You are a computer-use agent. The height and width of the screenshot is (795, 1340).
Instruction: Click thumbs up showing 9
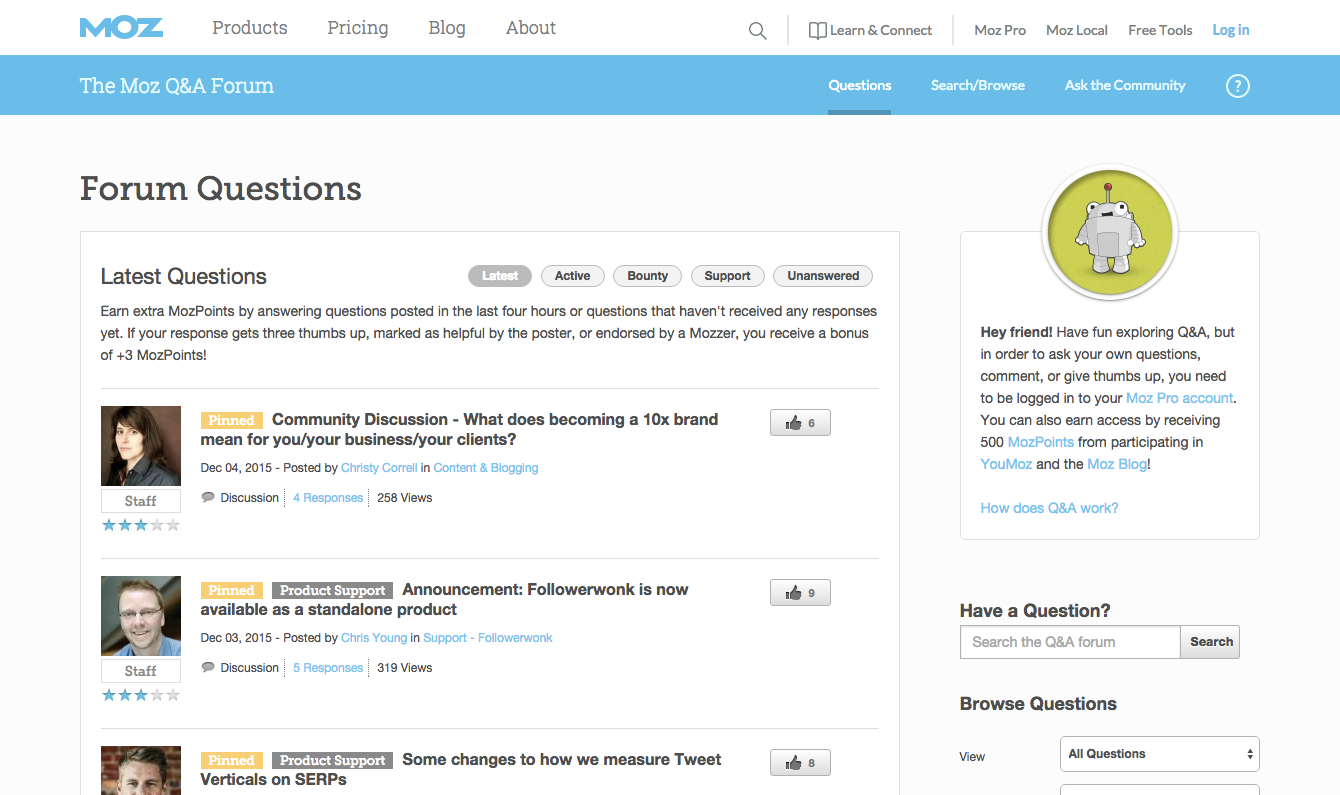pos(800,593)
